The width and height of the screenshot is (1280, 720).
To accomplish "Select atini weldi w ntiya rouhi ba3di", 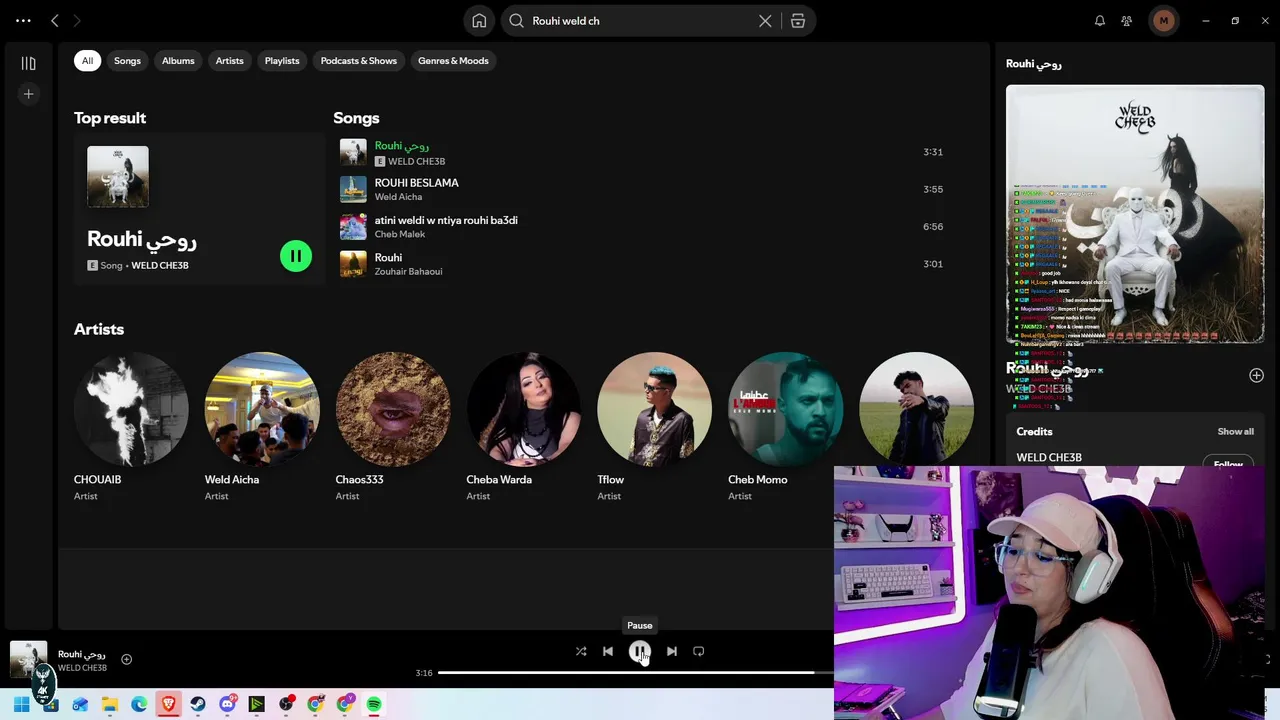I will pyautogui.click(x=640, y=226).
